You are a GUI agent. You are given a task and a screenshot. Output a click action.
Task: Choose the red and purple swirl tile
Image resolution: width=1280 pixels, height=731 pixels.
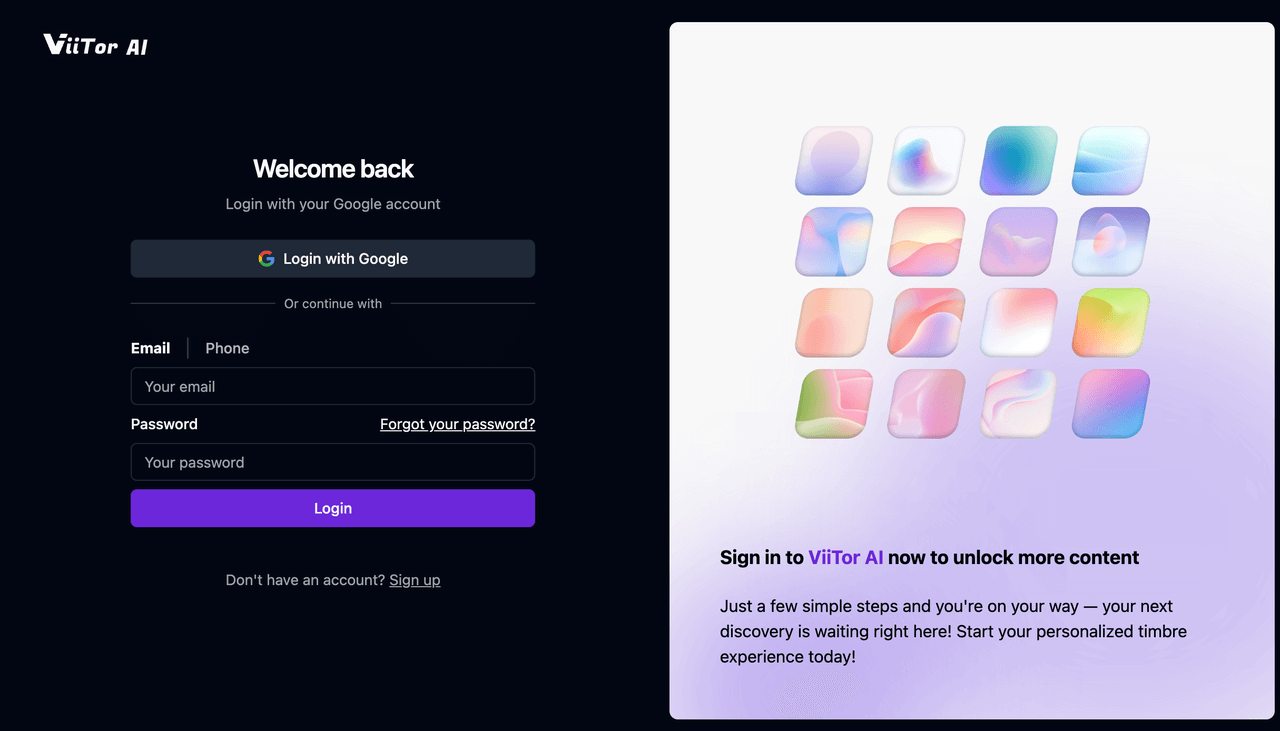click(x=926, y=322)
